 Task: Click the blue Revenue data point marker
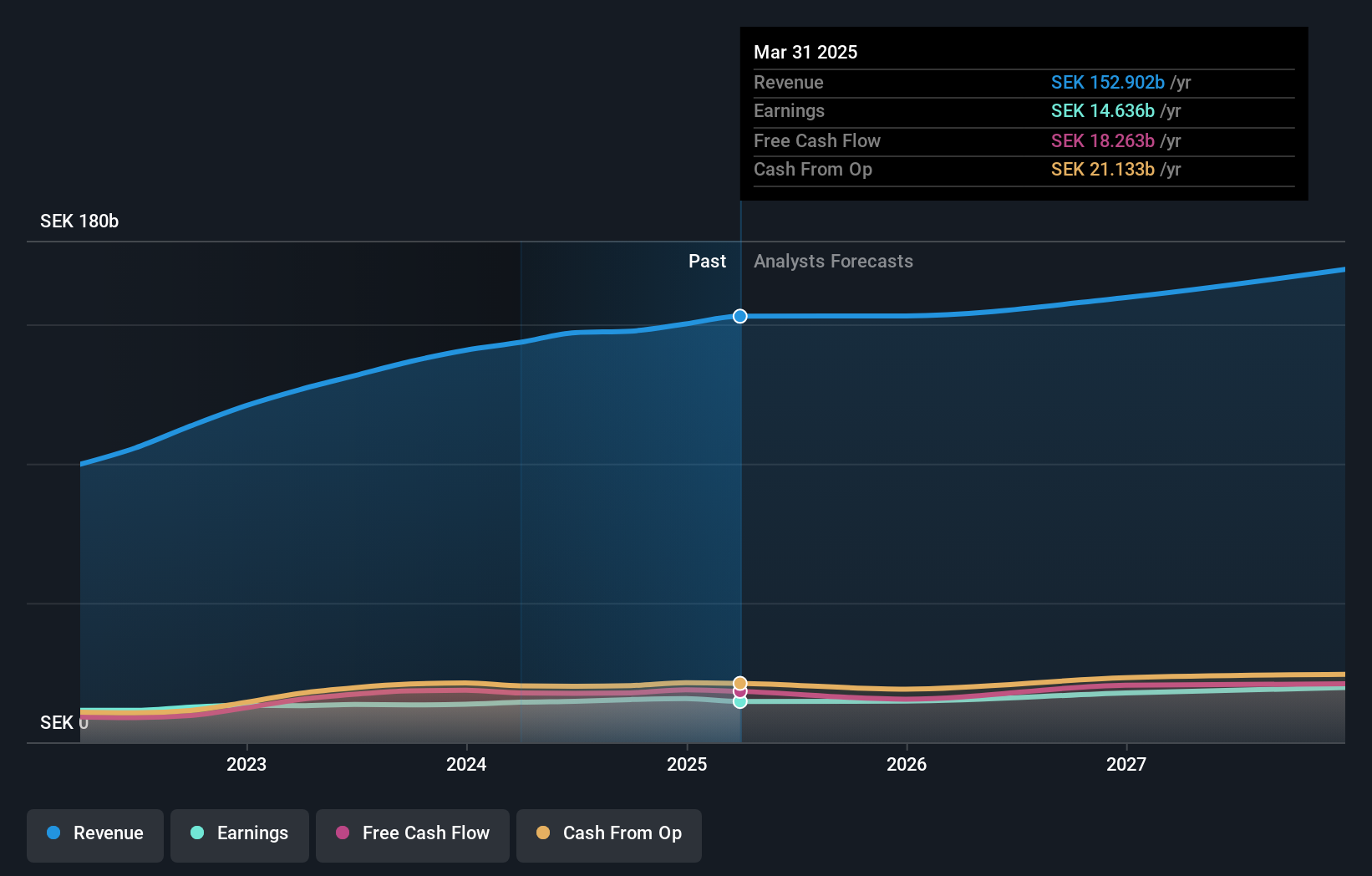(740, 316)
